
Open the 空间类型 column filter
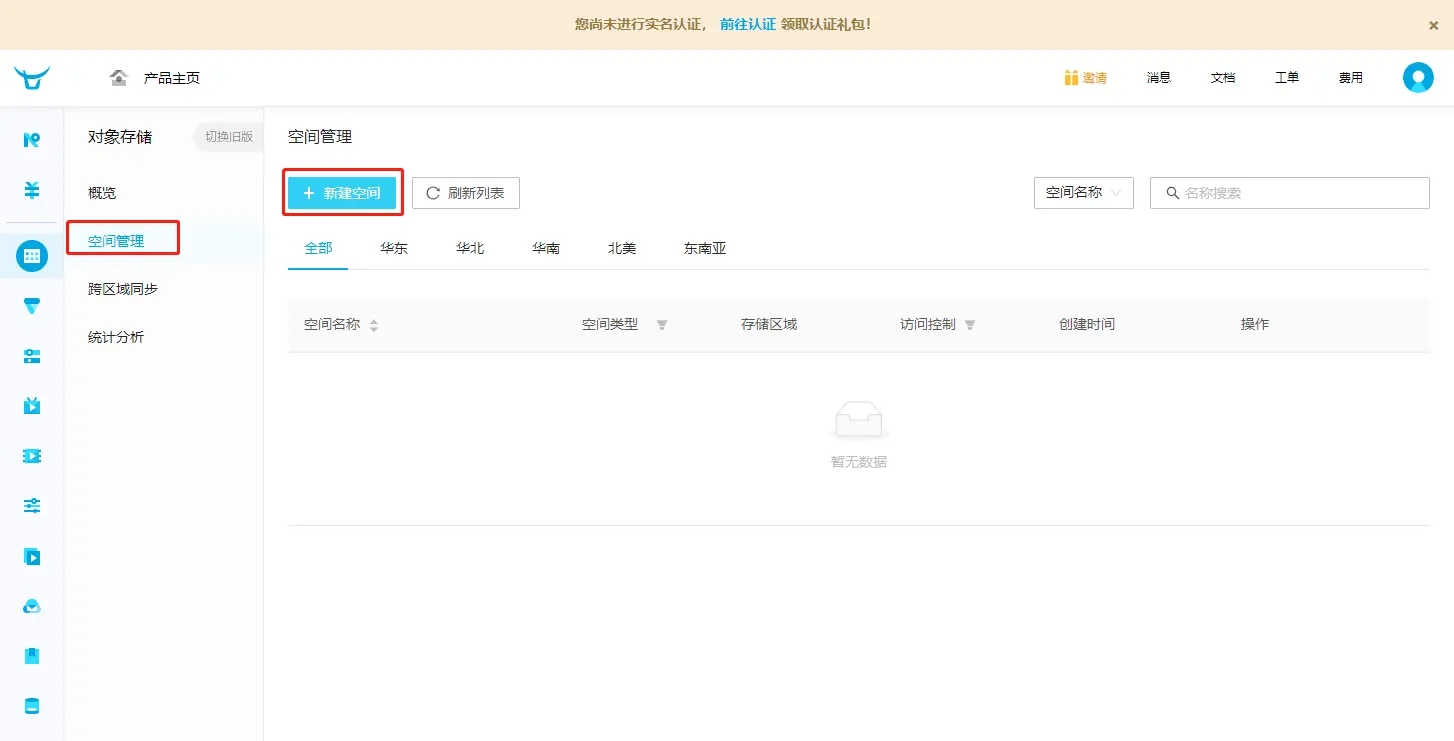[661, 325]
